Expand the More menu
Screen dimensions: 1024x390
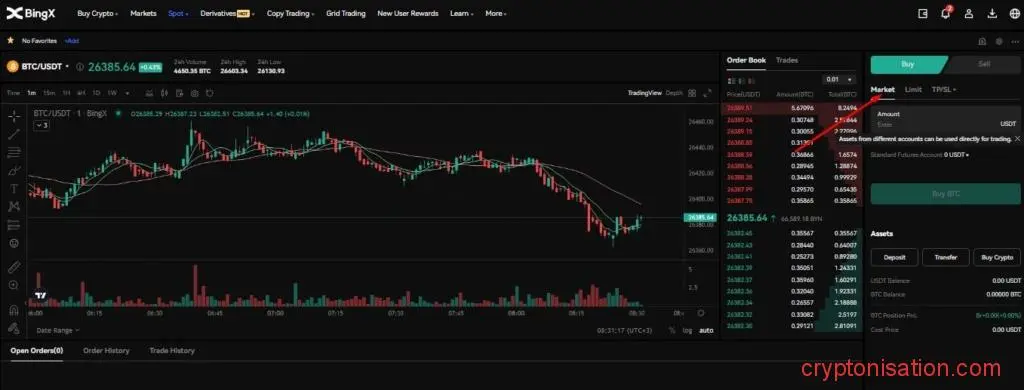click(496, 13)
